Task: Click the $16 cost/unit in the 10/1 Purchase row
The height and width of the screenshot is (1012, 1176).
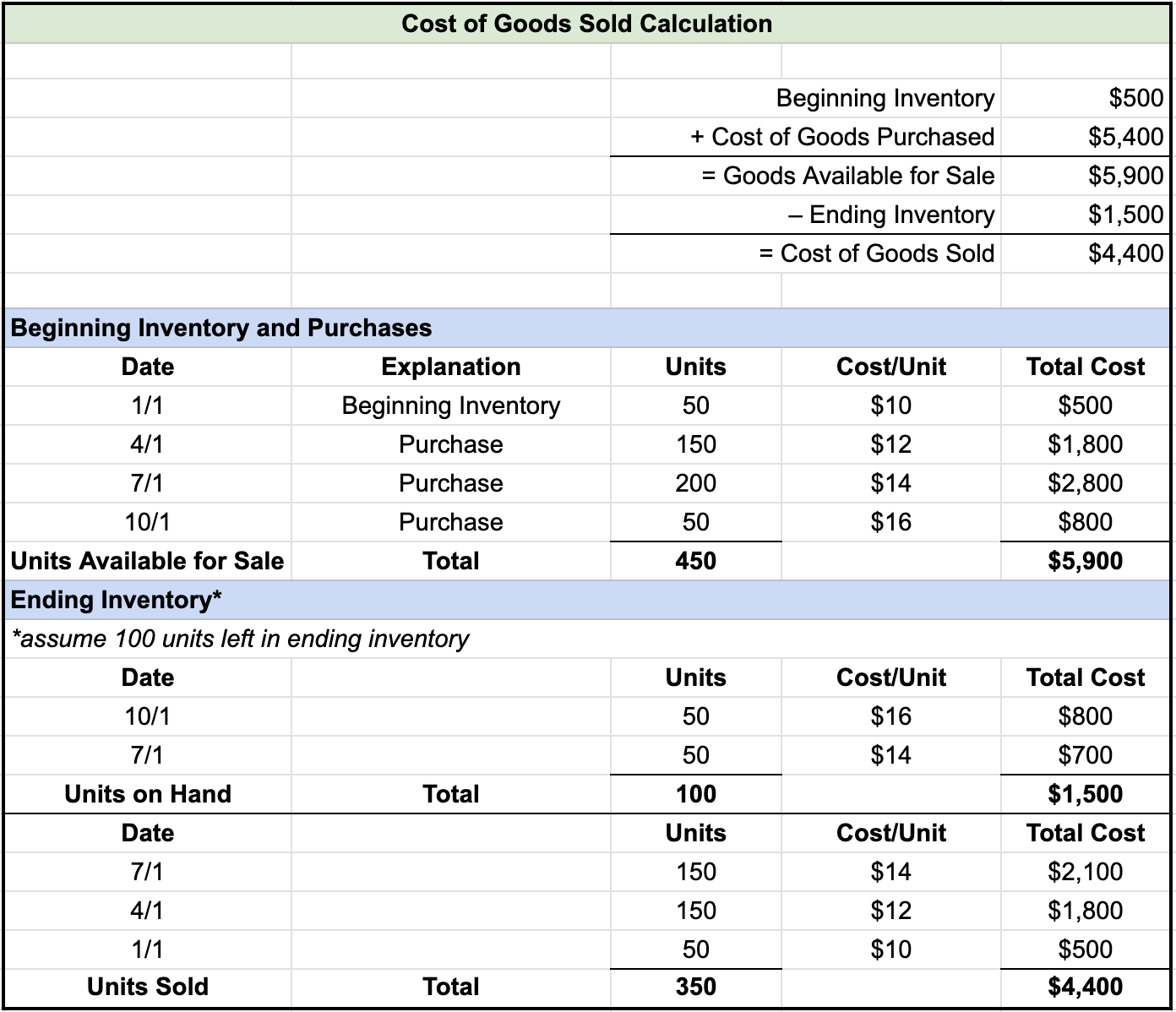Action: coord(891,522)
